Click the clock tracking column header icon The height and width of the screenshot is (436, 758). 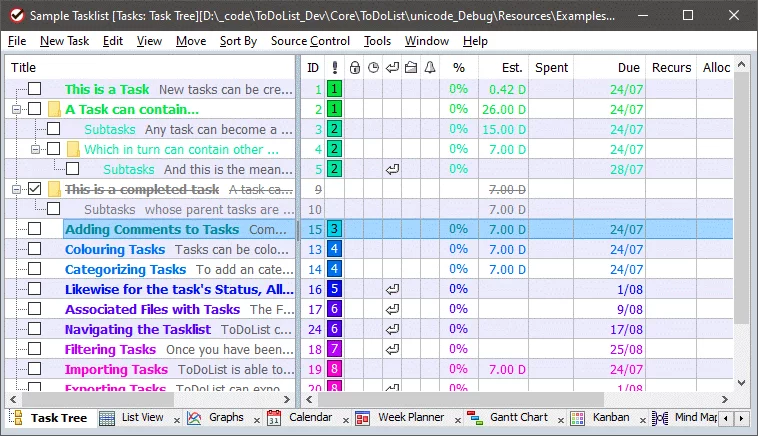pyautogui.click(x=373, y=68)
